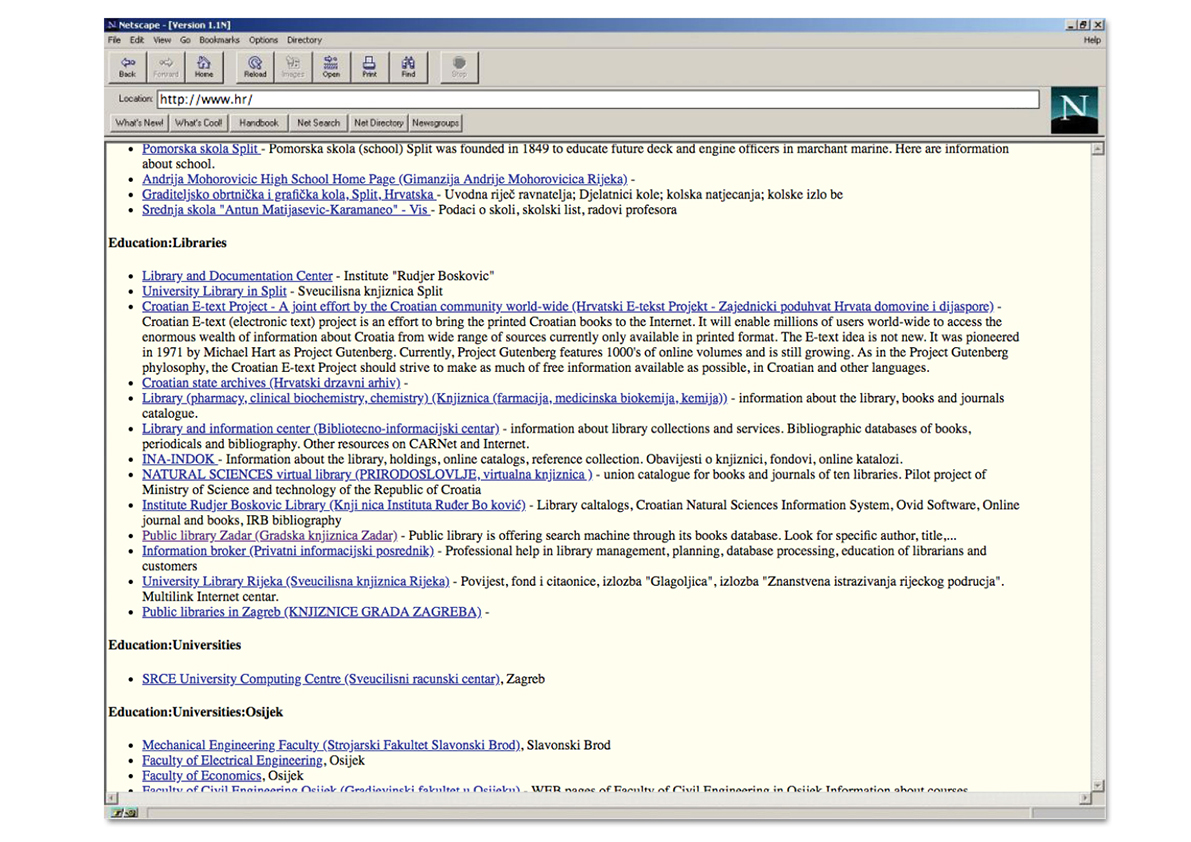This screenshot has width=1191, height=842.
Task: Click the horizontal scrollbar right arrow
Action: 1086,798
